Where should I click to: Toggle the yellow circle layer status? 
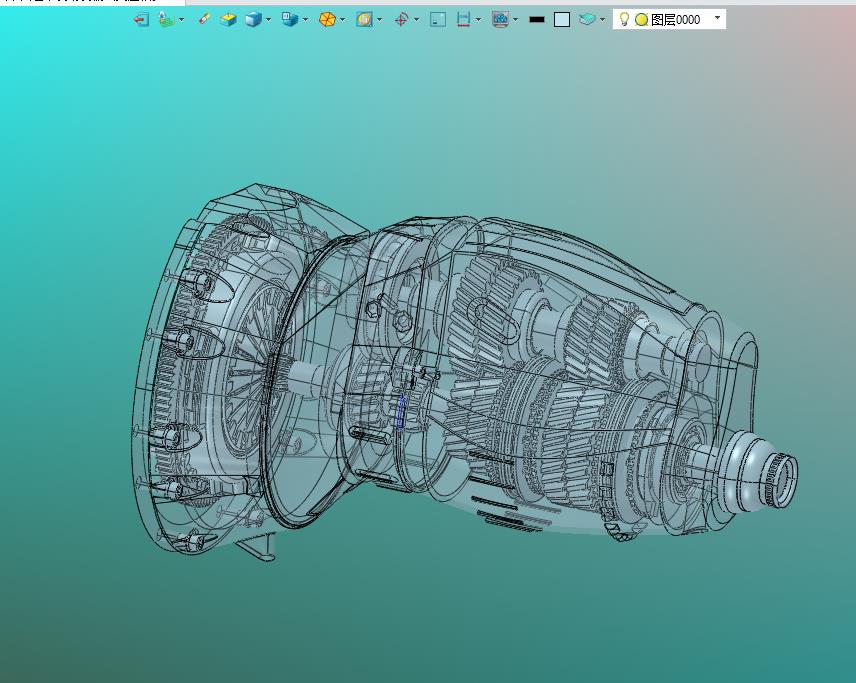tap(641, 19)
